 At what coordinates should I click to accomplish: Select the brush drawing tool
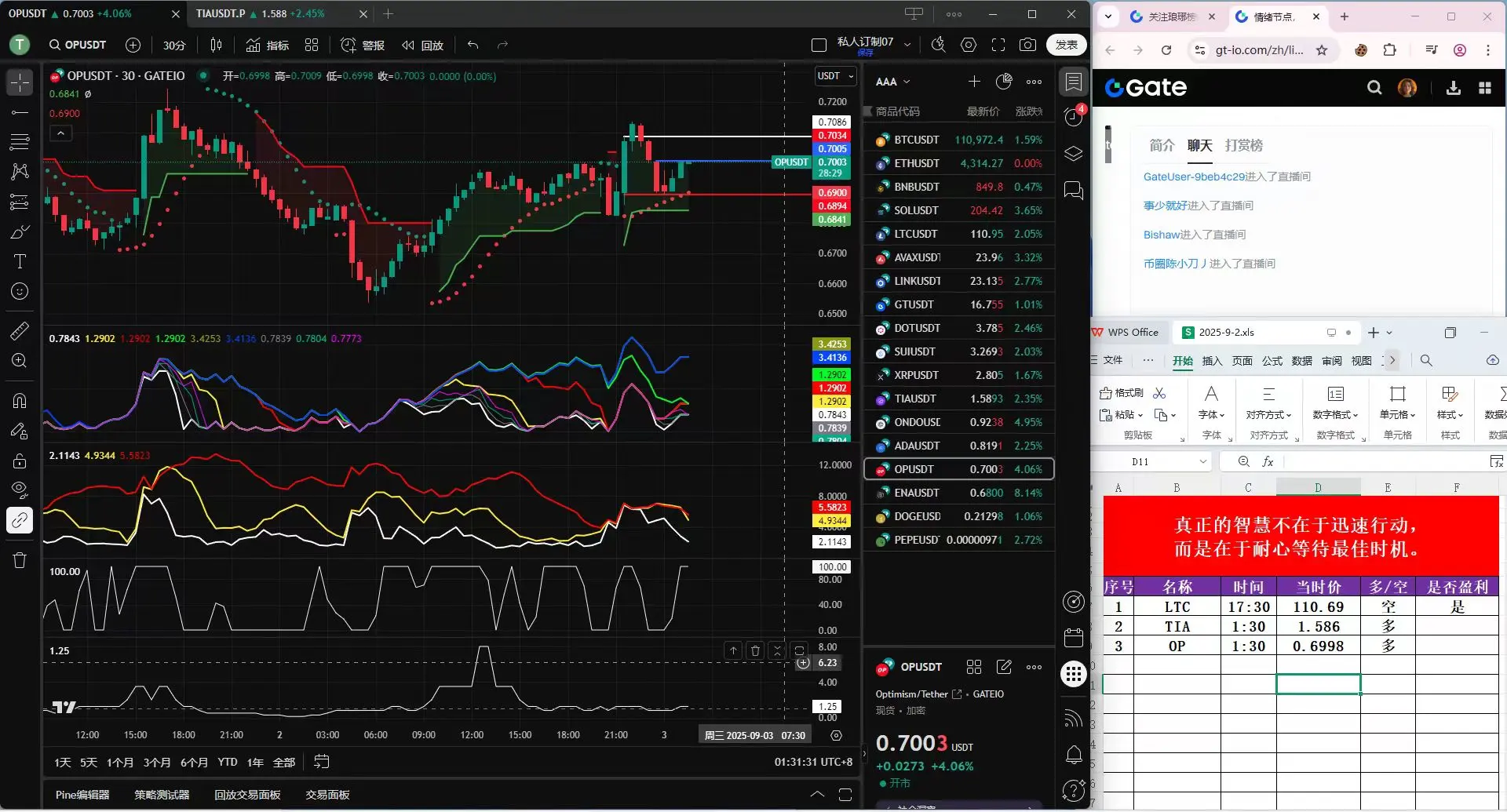coord(20,232)
